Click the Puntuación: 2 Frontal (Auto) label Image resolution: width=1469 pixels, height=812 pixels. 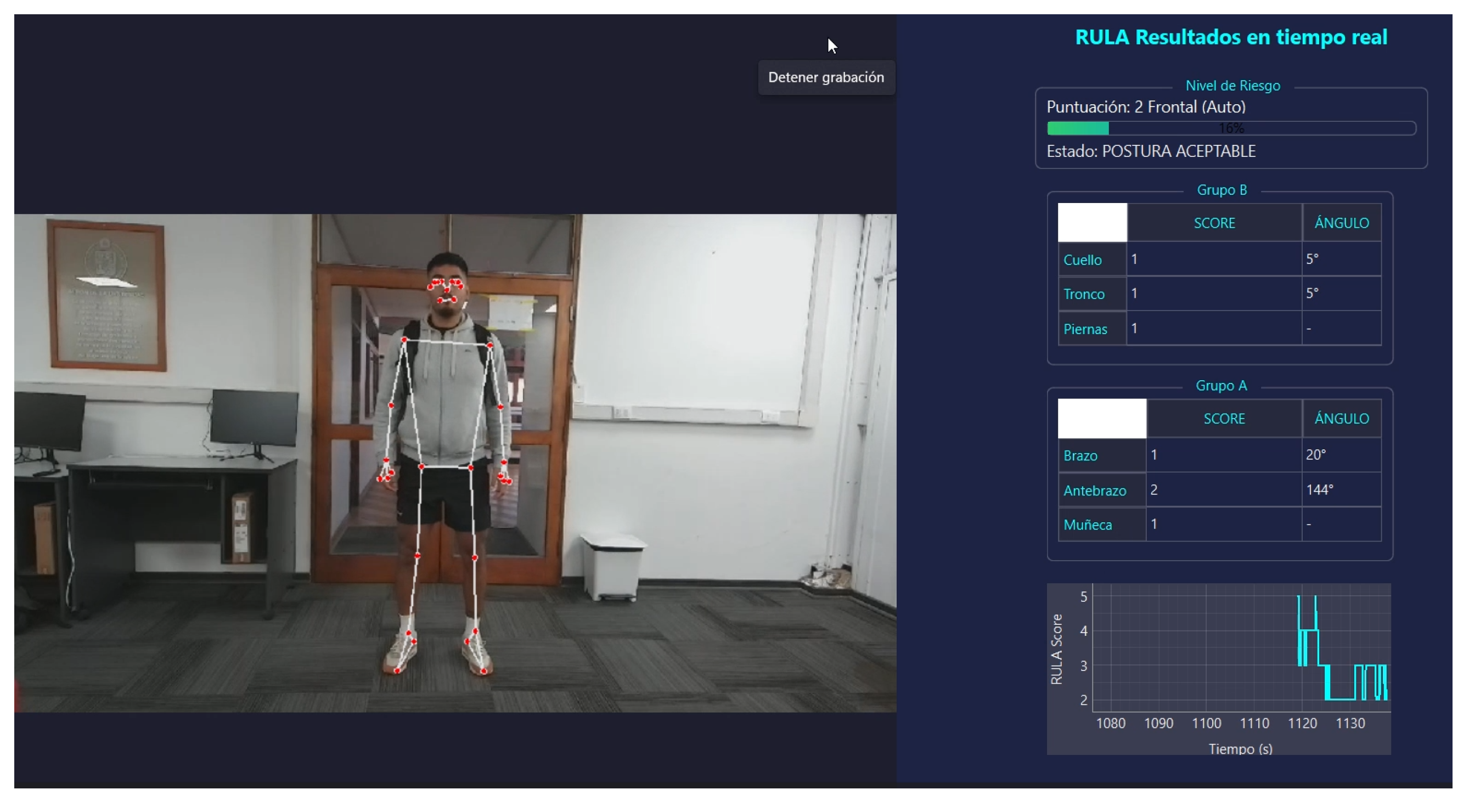pyautogui.click(x=1146, y=106)
